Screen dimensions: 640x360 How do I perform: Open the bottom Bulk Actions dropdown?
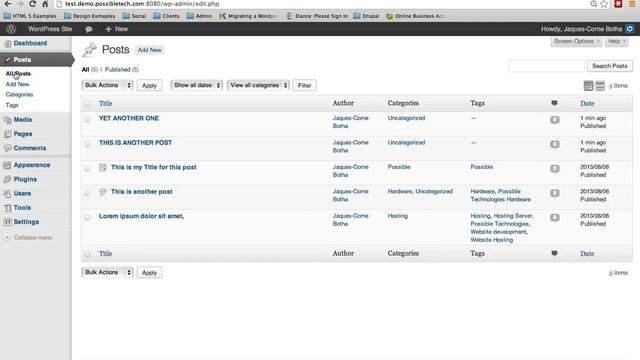pos(107,272)
